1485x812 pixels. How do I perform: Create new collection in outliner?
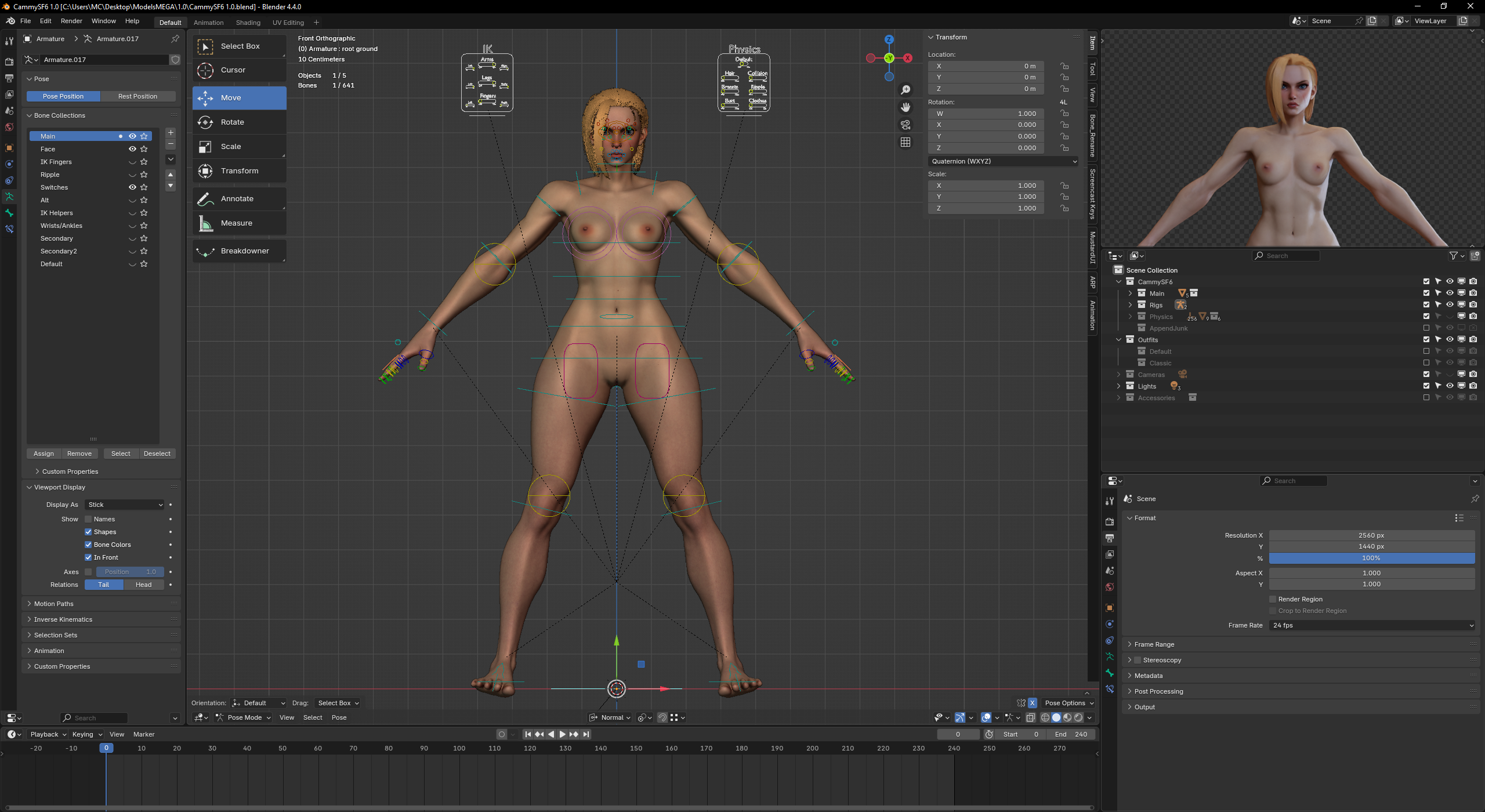tap(1475, 256)
